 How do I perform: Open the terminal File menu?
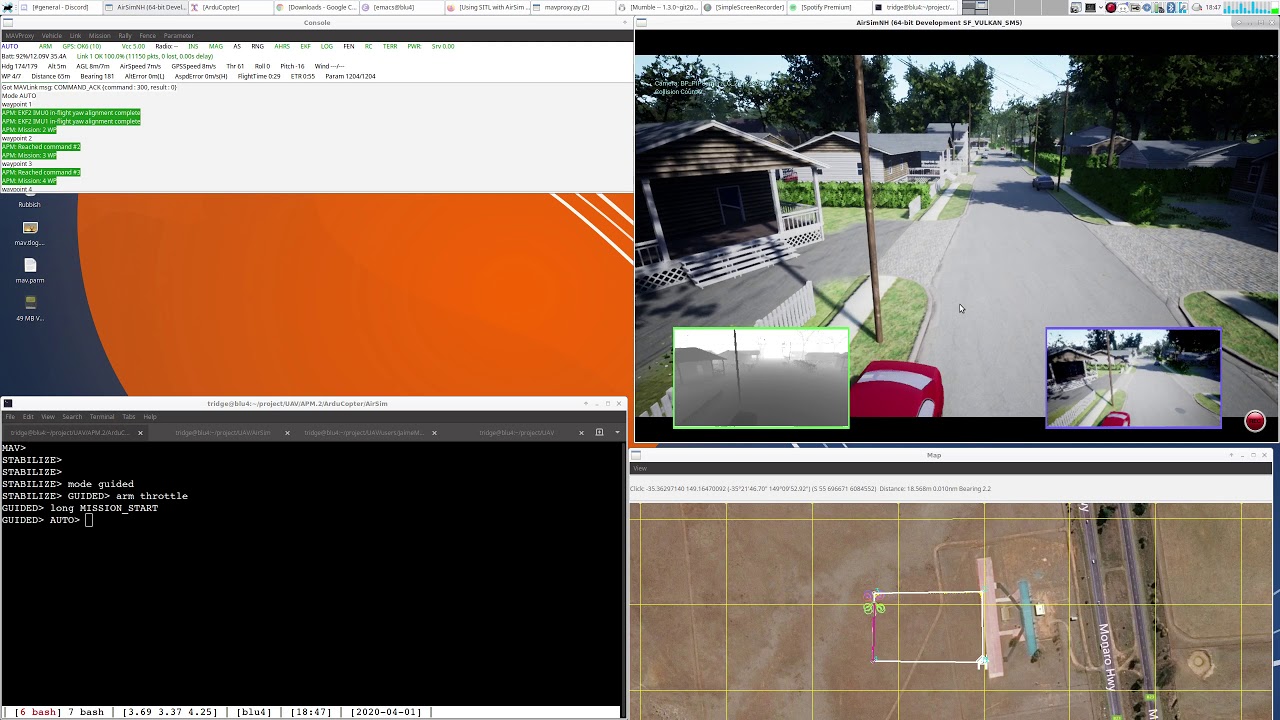[x=10, y=417]
